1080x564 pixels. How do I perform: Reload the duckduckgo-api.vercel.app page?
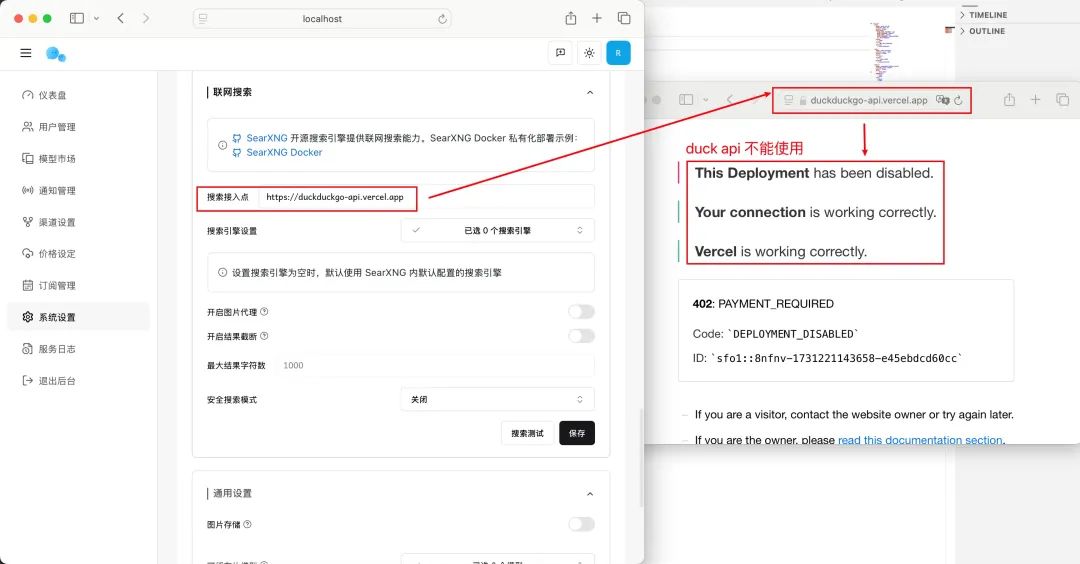[958, 101]
